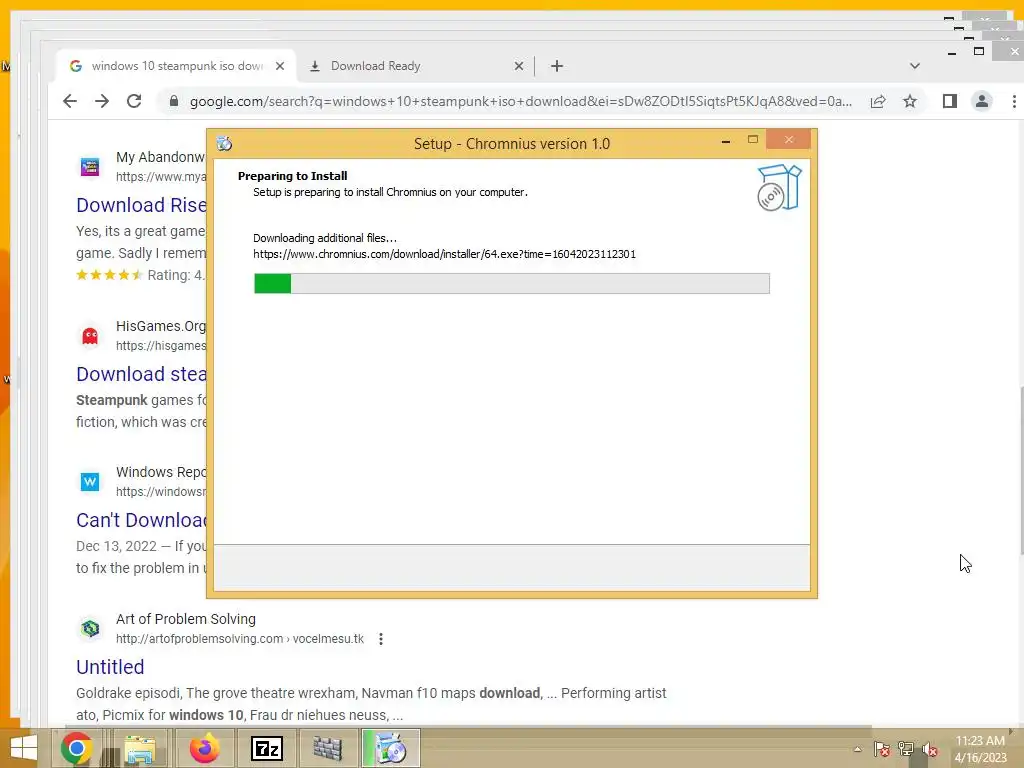Close the Download Ready tab
Image resolution: width=1024 pixels, height=768 pixels.
519,66
